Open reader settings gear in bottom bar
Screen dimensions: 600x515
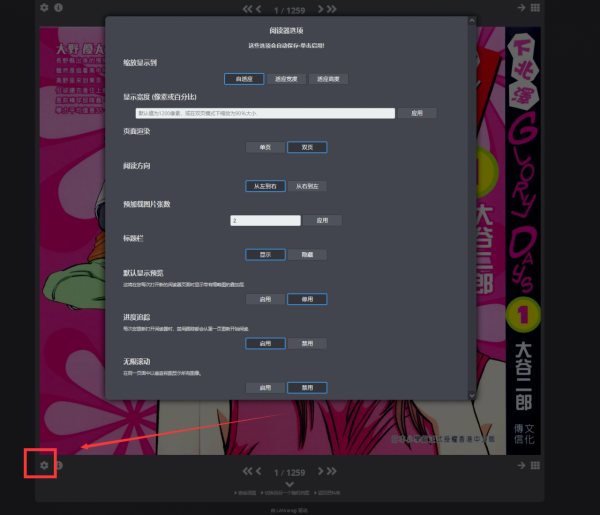point(43,465)
